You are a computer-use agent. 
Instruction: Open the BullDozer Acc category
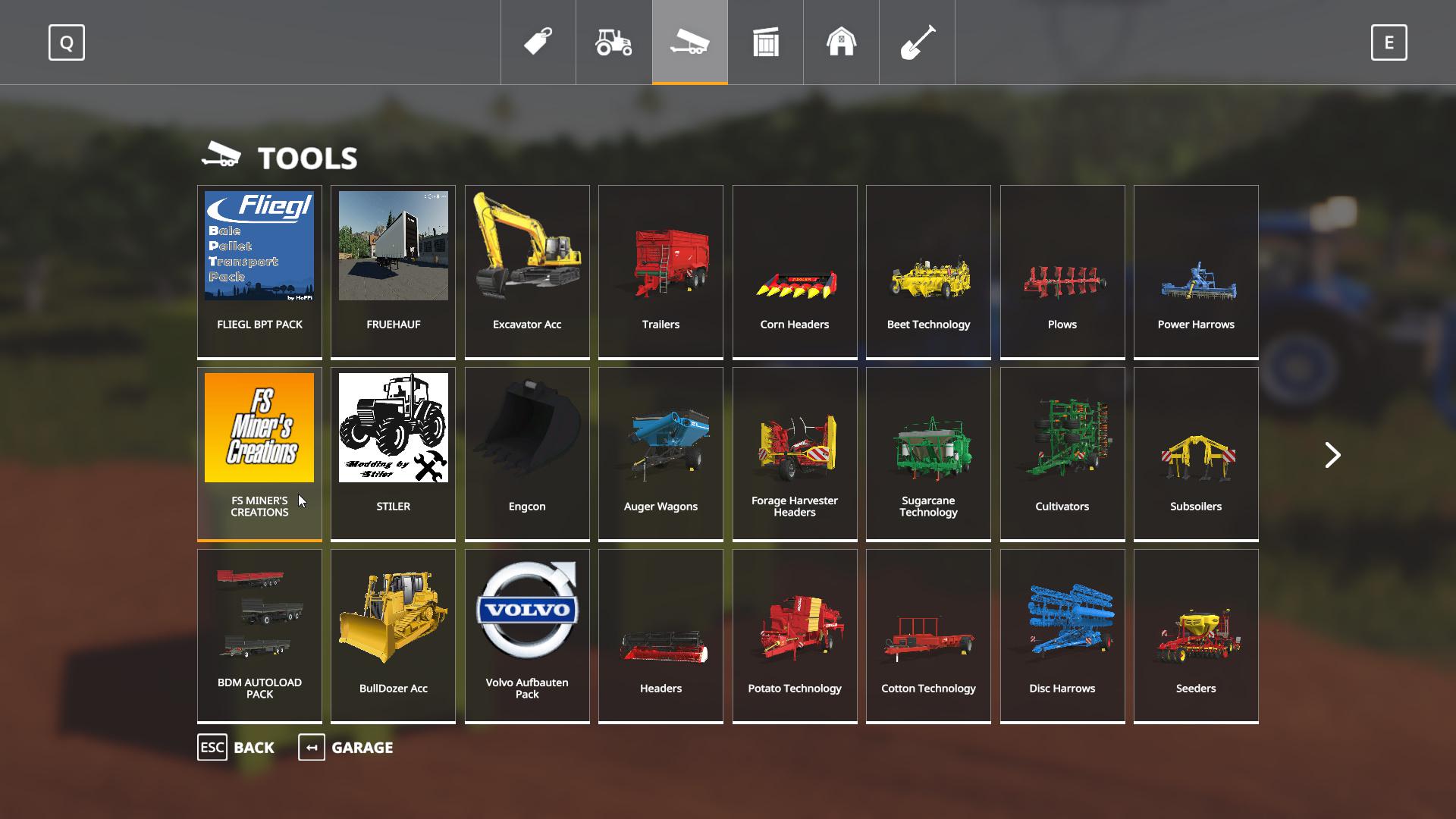pyautogui.click(x=393, y=635)
